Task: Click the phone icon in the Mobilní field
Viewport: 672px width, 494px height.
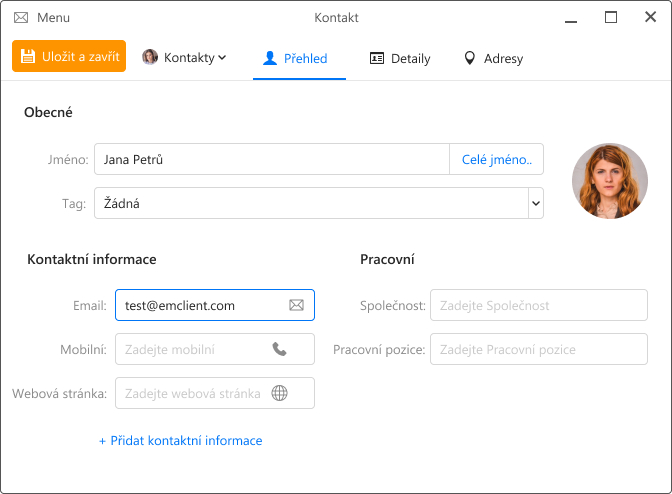Action: pos(279,349)
